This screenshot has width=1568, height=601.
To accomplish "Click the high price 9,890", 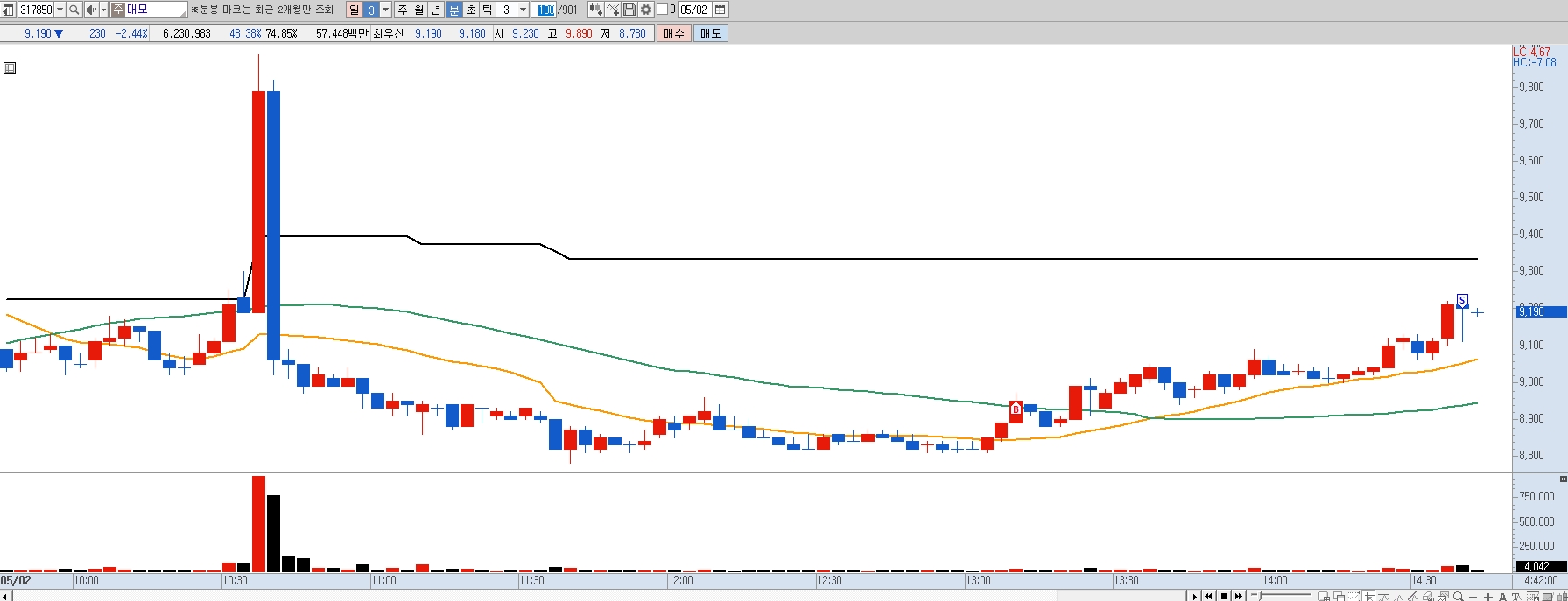I will point(579,33).
